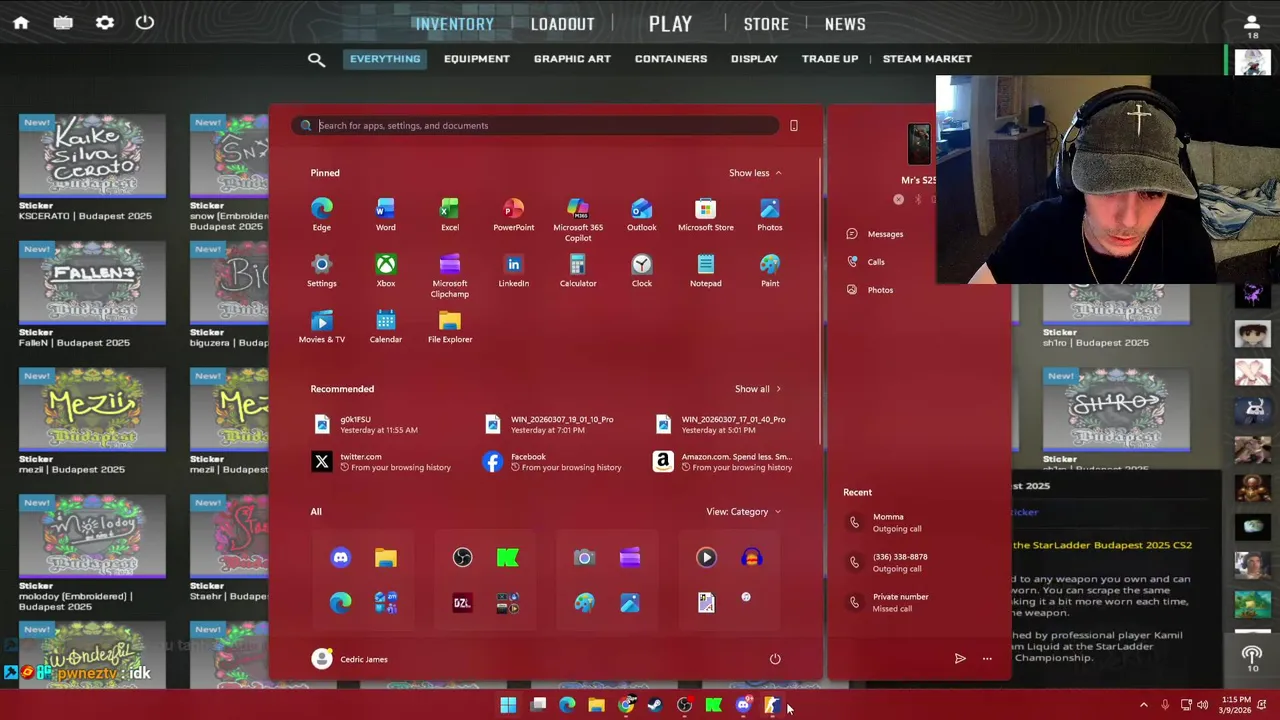This screenshot has width=1280, height=720.
Task: Open Microsoft 365 Copilot
Action: (578, 219)
